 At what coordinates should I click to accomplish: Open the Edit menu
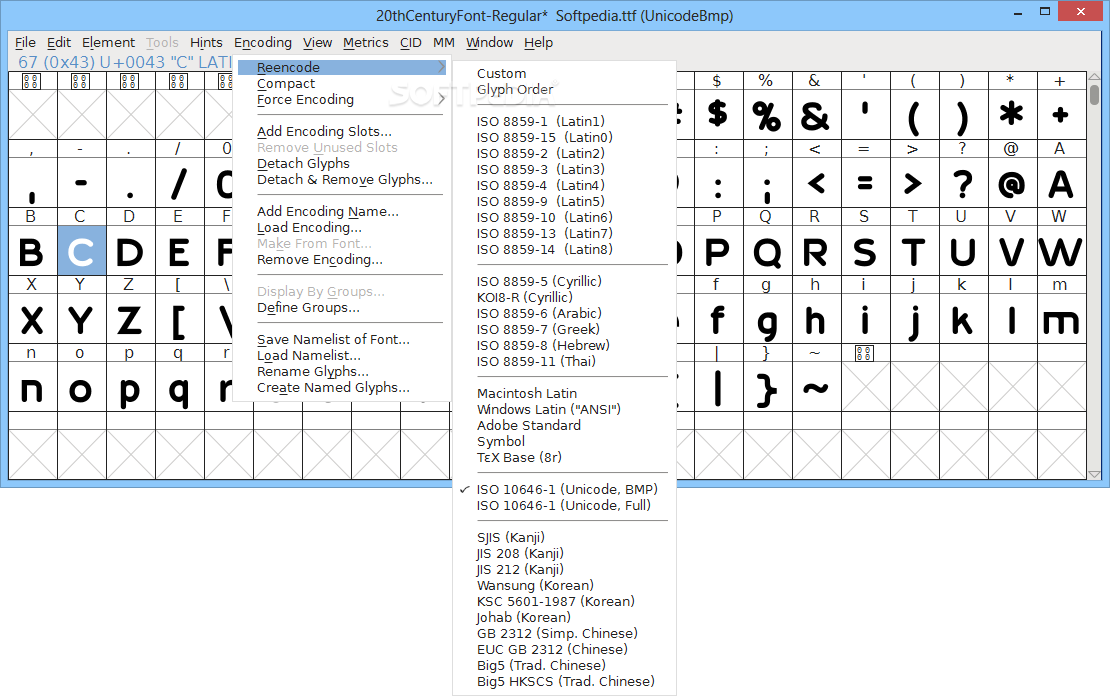click(59, 42)
